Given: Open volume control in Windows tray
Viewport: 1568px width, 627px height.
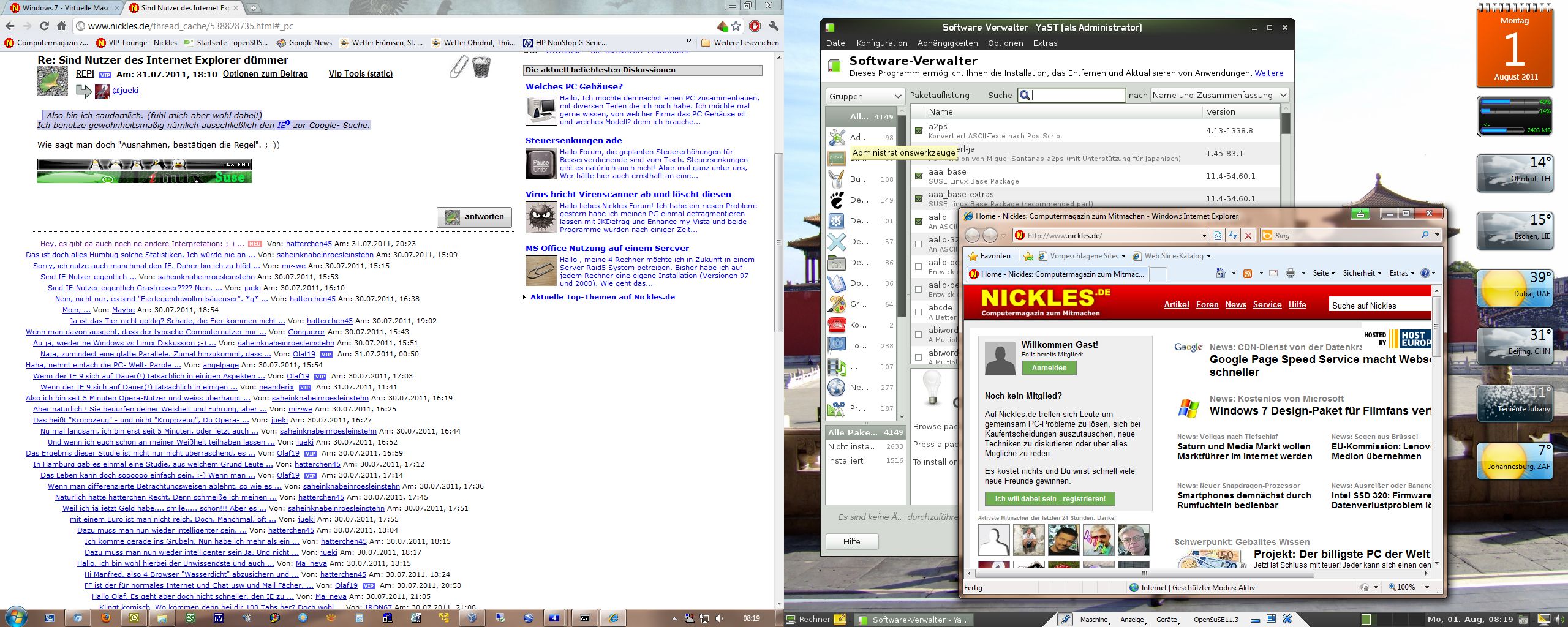Looking at the screenshot, I should click(x=719, y=618).
